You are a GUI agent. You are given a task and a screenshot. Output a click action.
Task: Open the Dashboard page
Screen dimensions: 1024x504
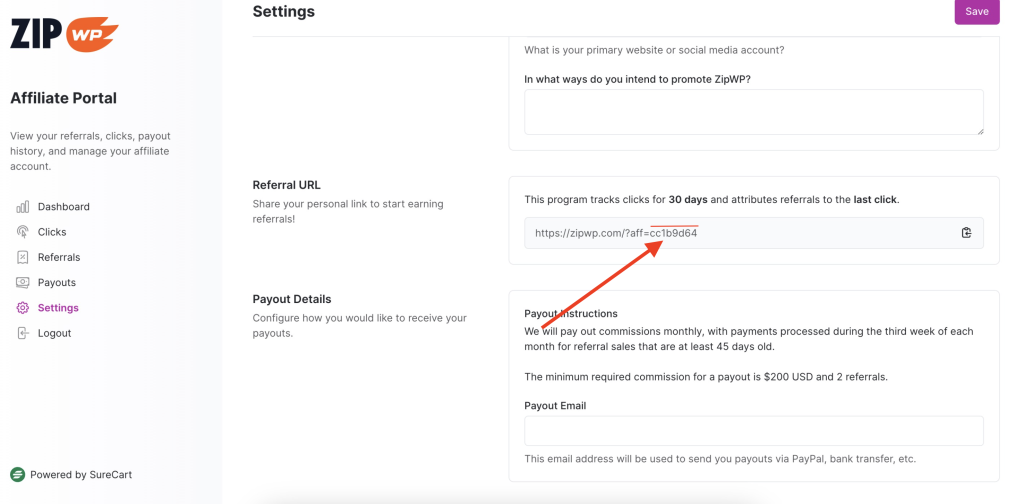pos(63,207)
